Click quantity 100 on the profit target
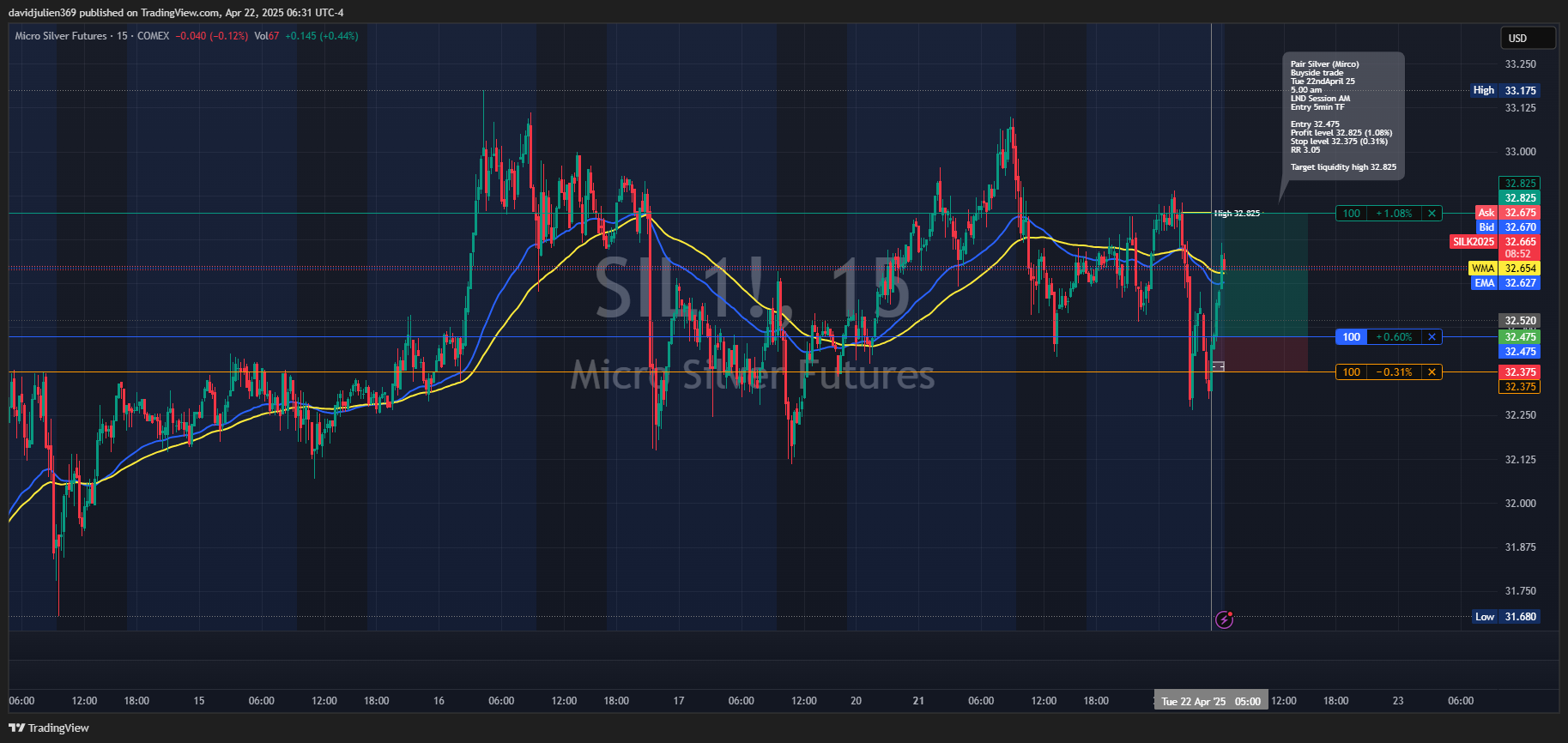Viewport: 1568px width, 743px height. [1352, 214]
